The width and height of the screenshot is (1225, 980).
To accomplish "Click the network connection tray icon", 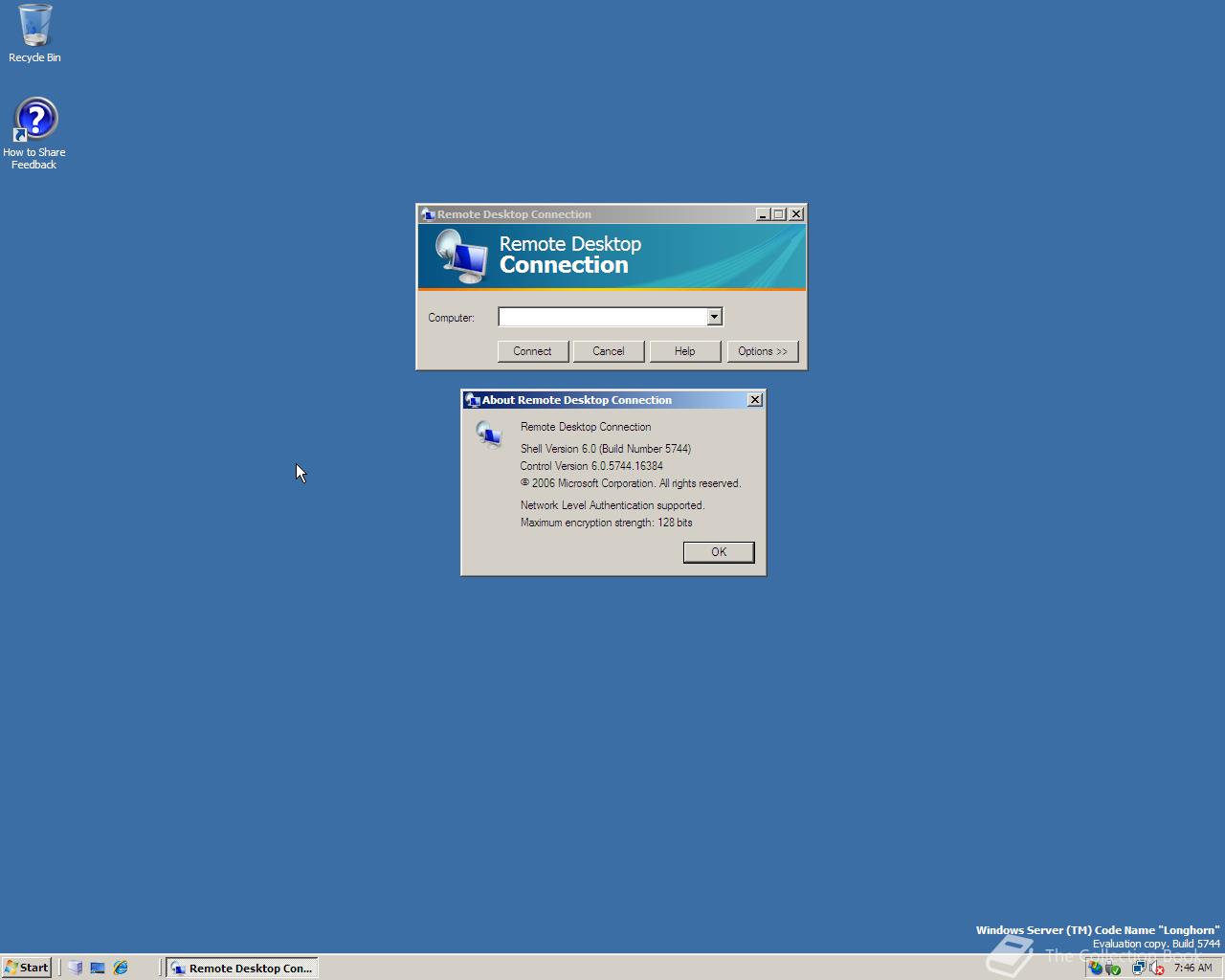I will pyautogui.click(x=1139, y=968).
